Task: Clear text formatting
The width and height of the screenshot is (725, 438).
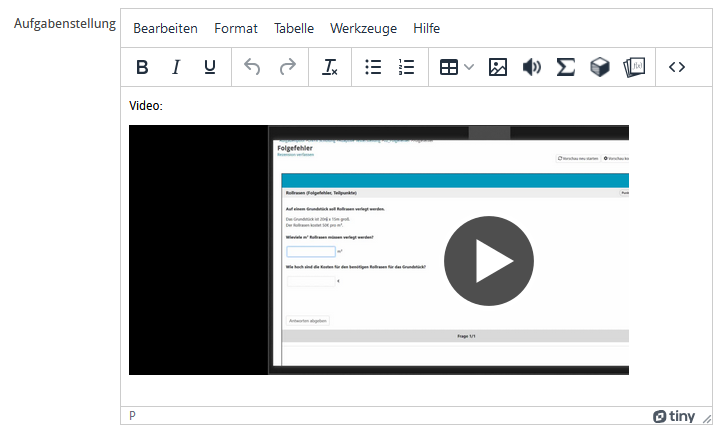Action: pos(330,67)
